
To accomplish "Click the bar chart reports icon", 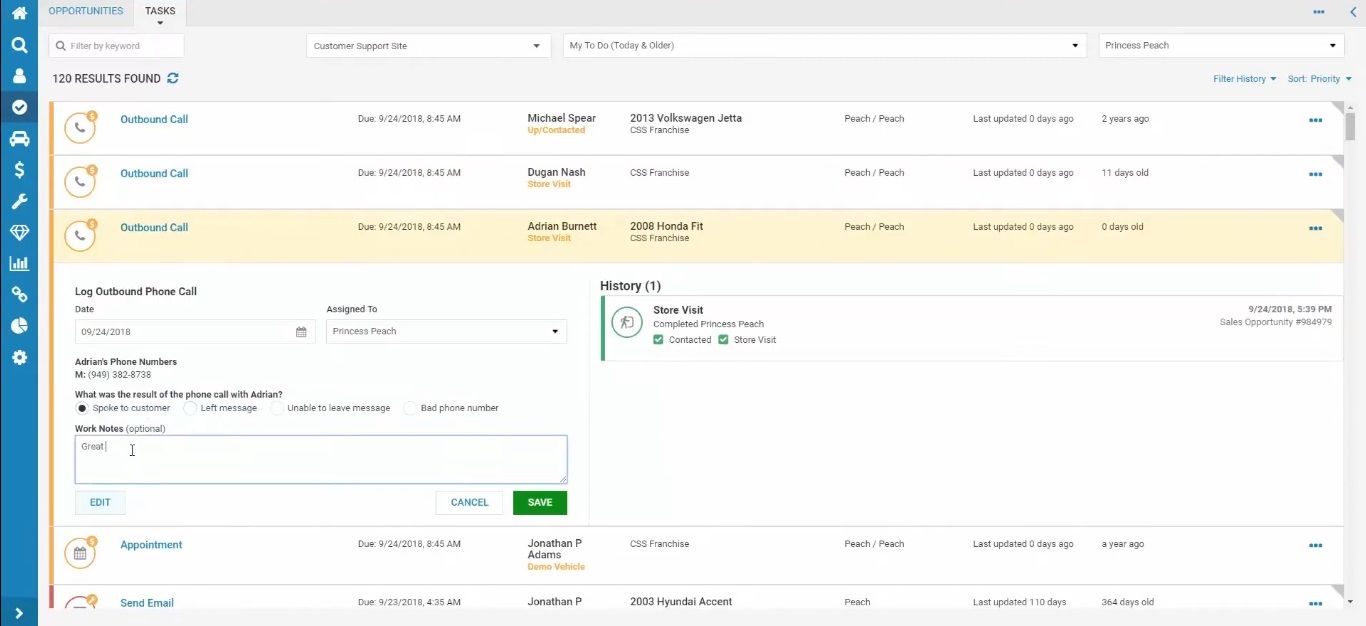I will point(19,264).
